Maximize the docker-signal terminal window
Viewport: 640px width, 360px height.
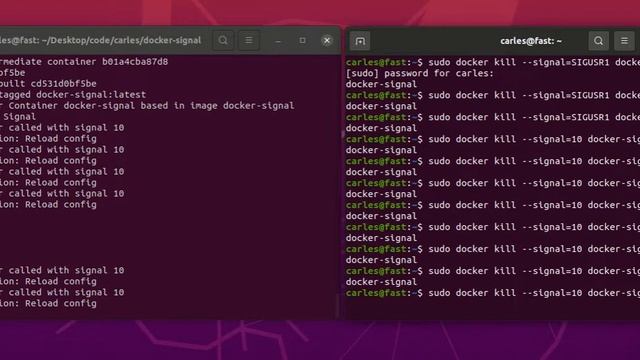coord(302,40)
